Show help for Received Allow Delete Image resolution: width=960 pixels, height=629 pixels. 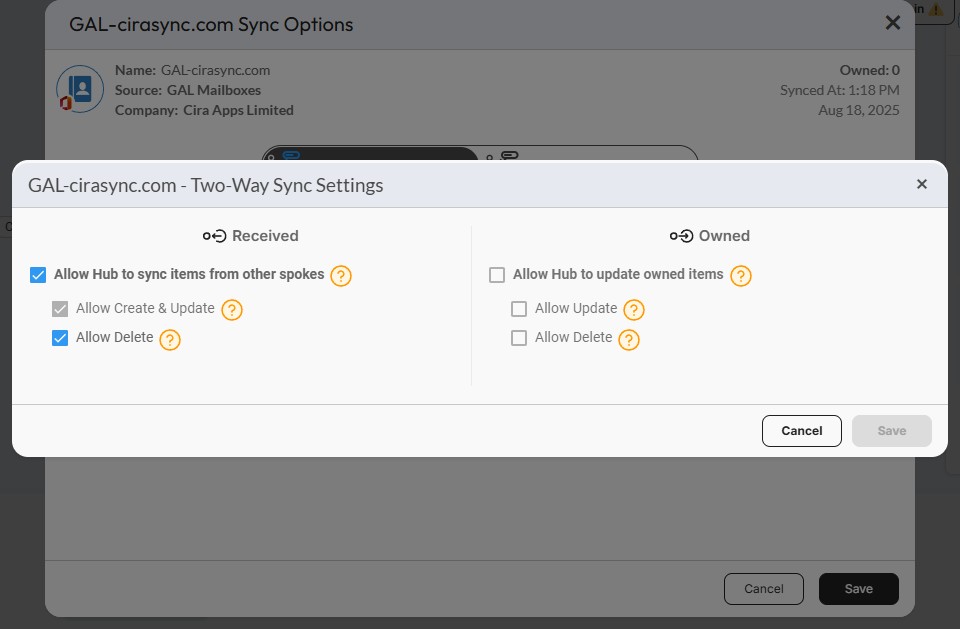[170, 339]
